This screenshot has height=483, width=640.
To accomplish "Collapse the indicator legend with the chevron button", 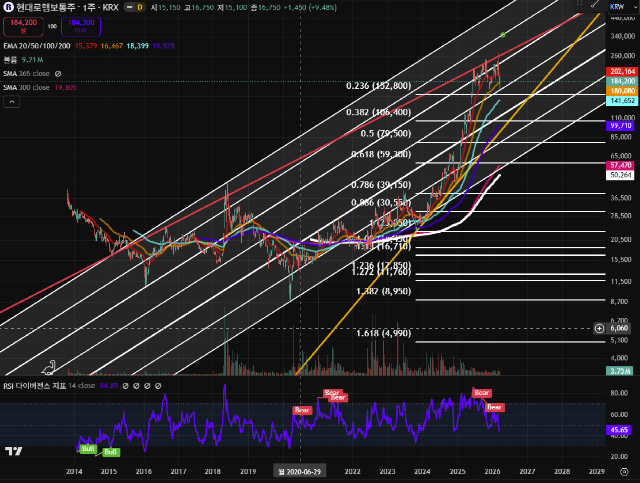I will 11,102.
